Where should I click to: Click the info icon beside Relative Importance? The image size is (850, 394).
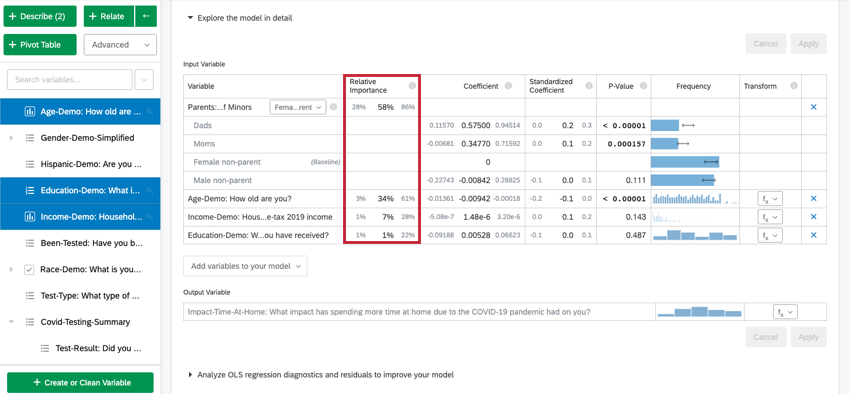coord(412,86)
